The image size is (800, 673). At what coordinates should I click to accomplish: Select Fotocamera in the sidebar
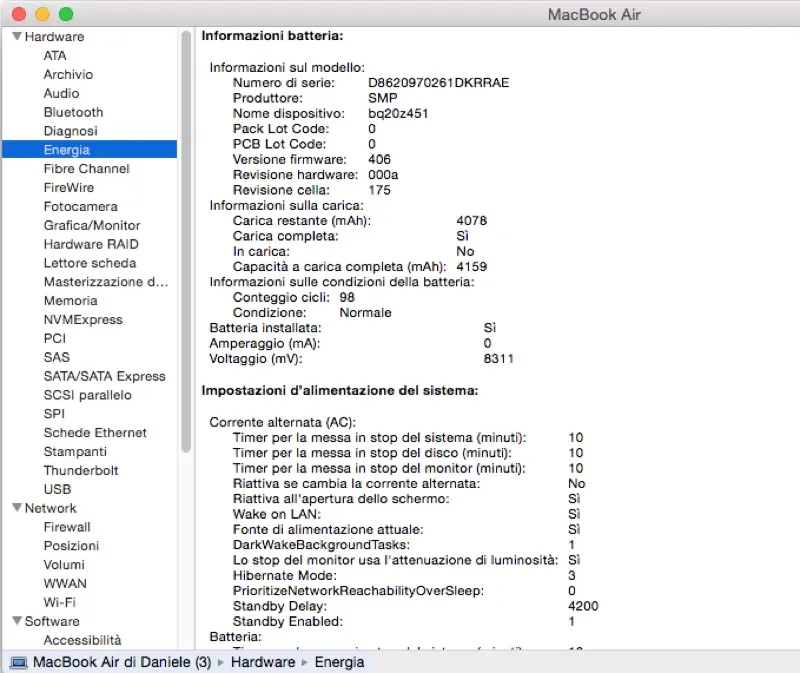click(81, 207)
